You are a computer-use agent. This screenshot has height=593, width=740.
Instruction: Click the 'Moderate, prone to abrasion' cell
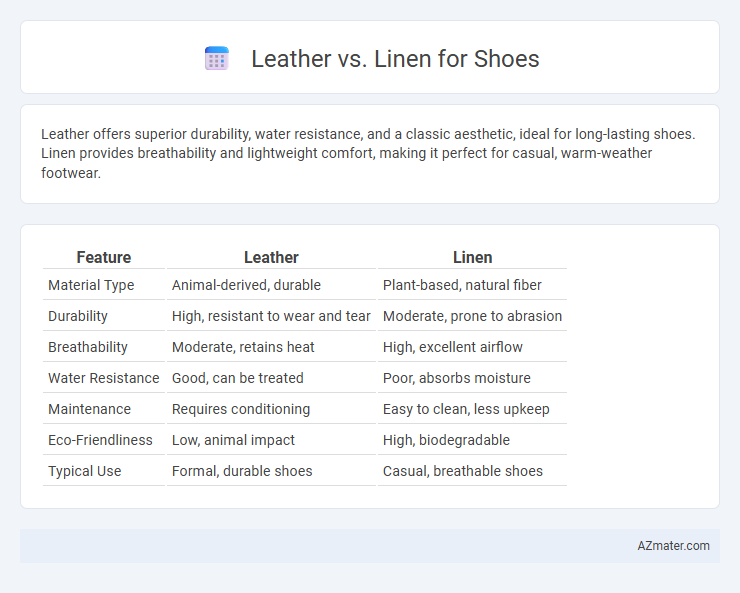click(x=472, y=316)
